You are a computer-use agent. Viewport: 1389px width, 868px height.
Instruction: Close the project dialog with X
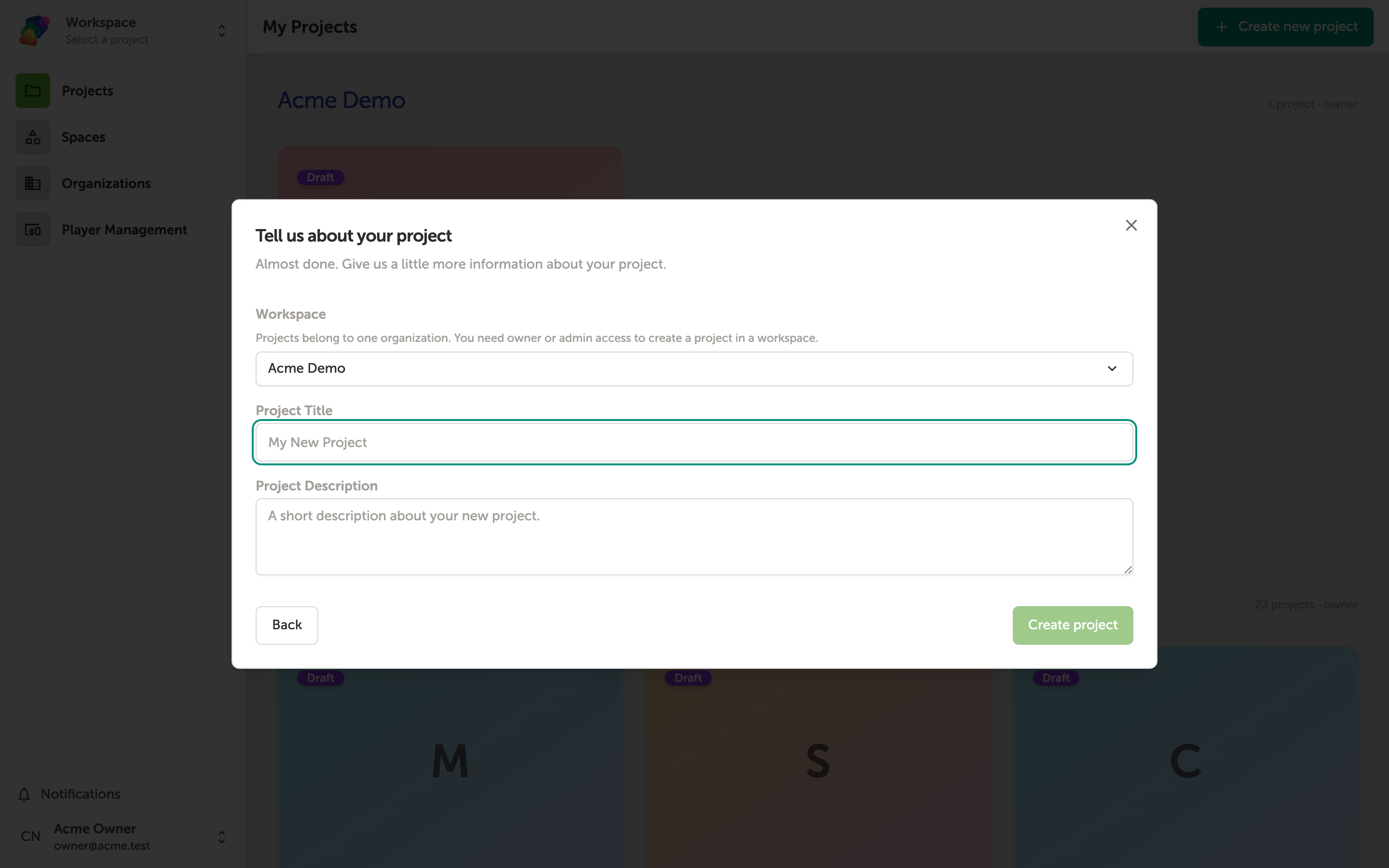[1130, 225]
